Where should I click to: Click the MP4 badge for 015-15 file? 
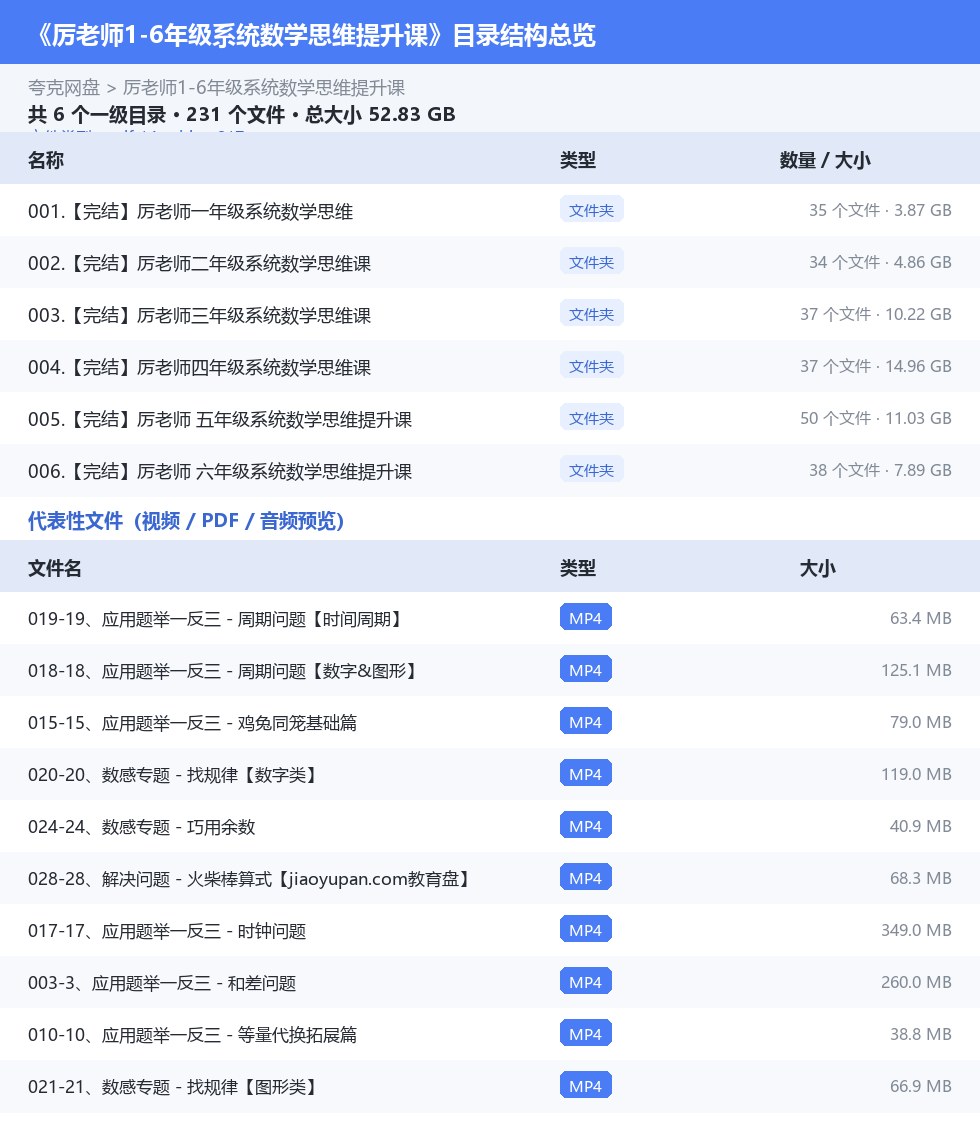(x=585, y=722)
